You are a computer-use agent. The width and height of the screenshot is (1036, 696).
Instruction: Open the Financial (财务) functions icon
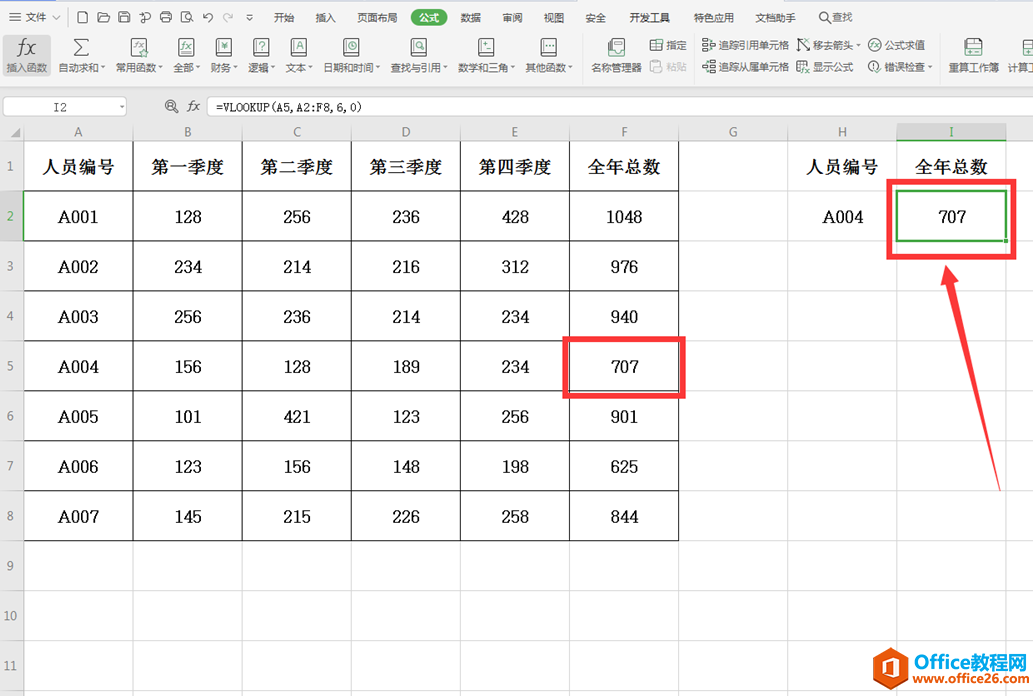[224, 55]
